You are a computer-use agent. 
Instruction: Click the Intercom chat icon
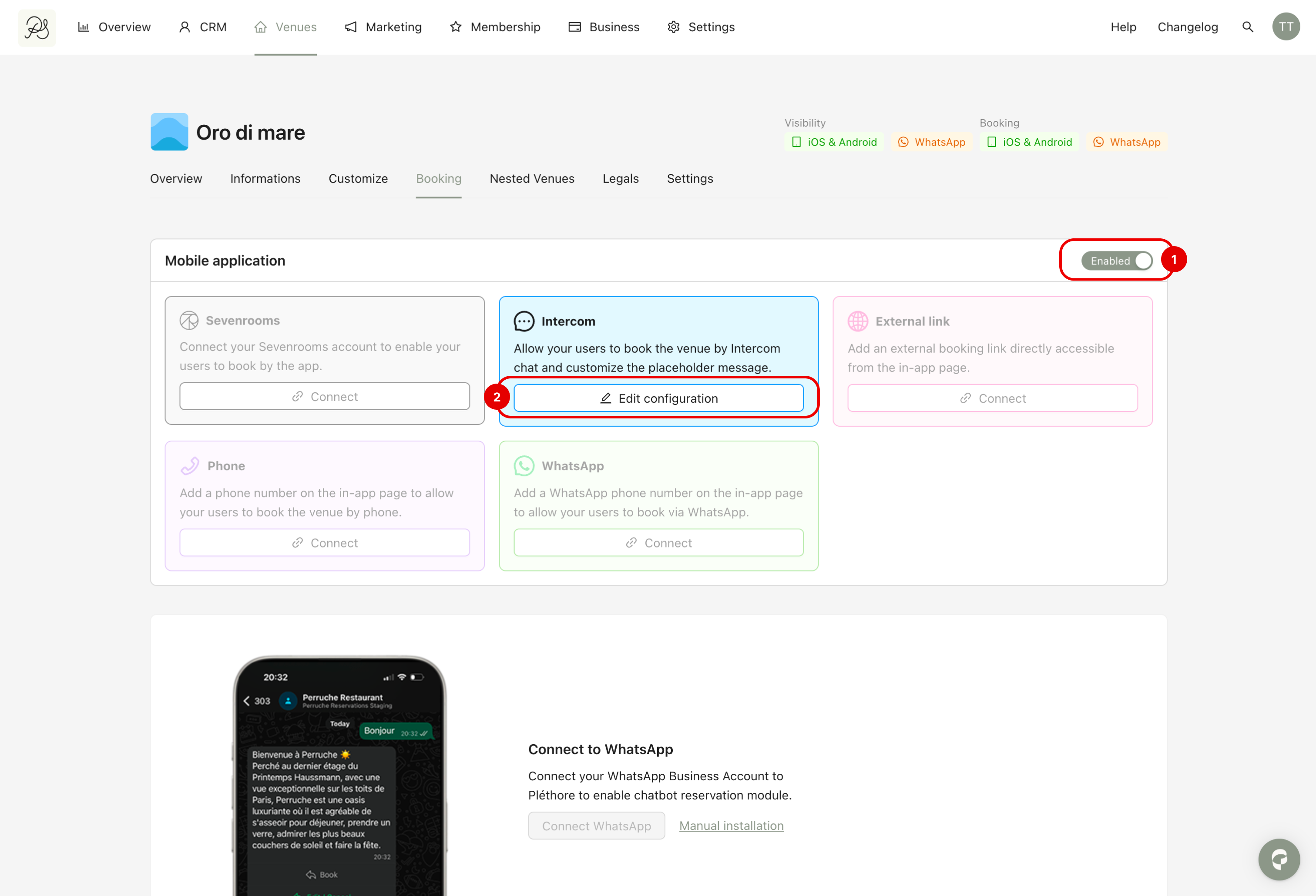[524, 321]
